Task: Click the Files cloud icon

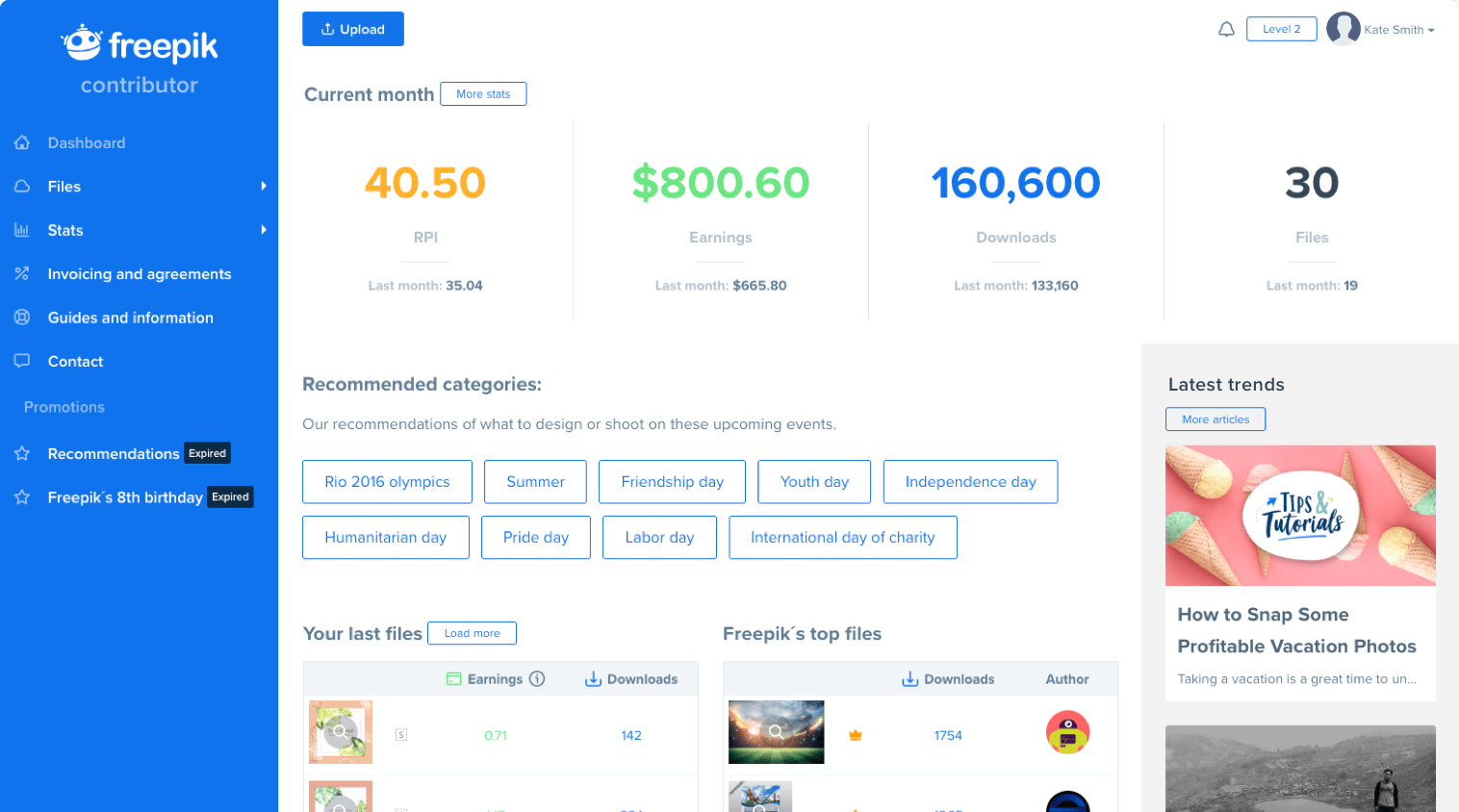Action: pyautogui.click(x=22, y=187)
